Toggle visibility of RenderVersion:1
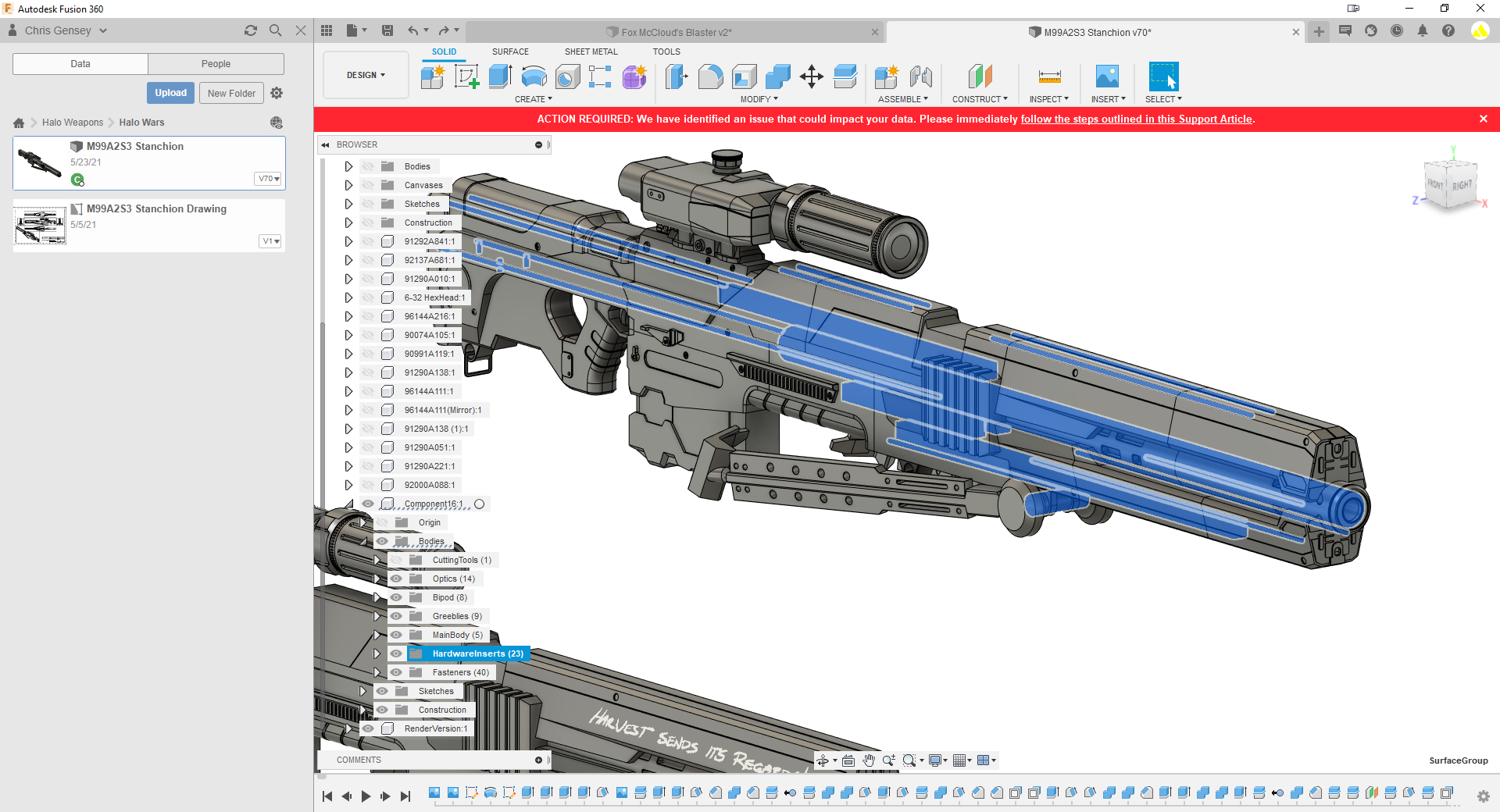 tap(368, 728)
